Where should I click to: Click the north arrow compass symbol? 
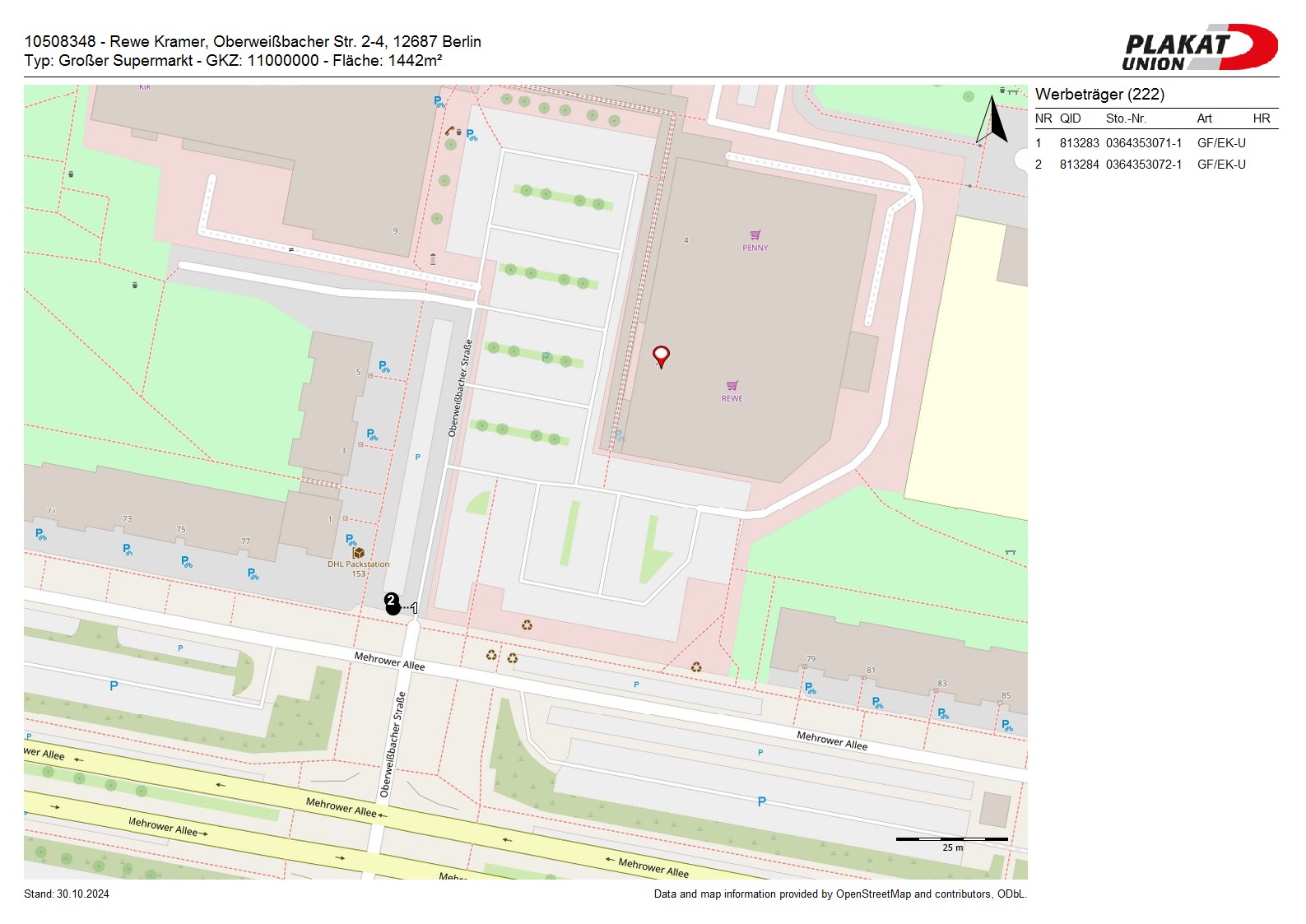[x=993, y=120]
